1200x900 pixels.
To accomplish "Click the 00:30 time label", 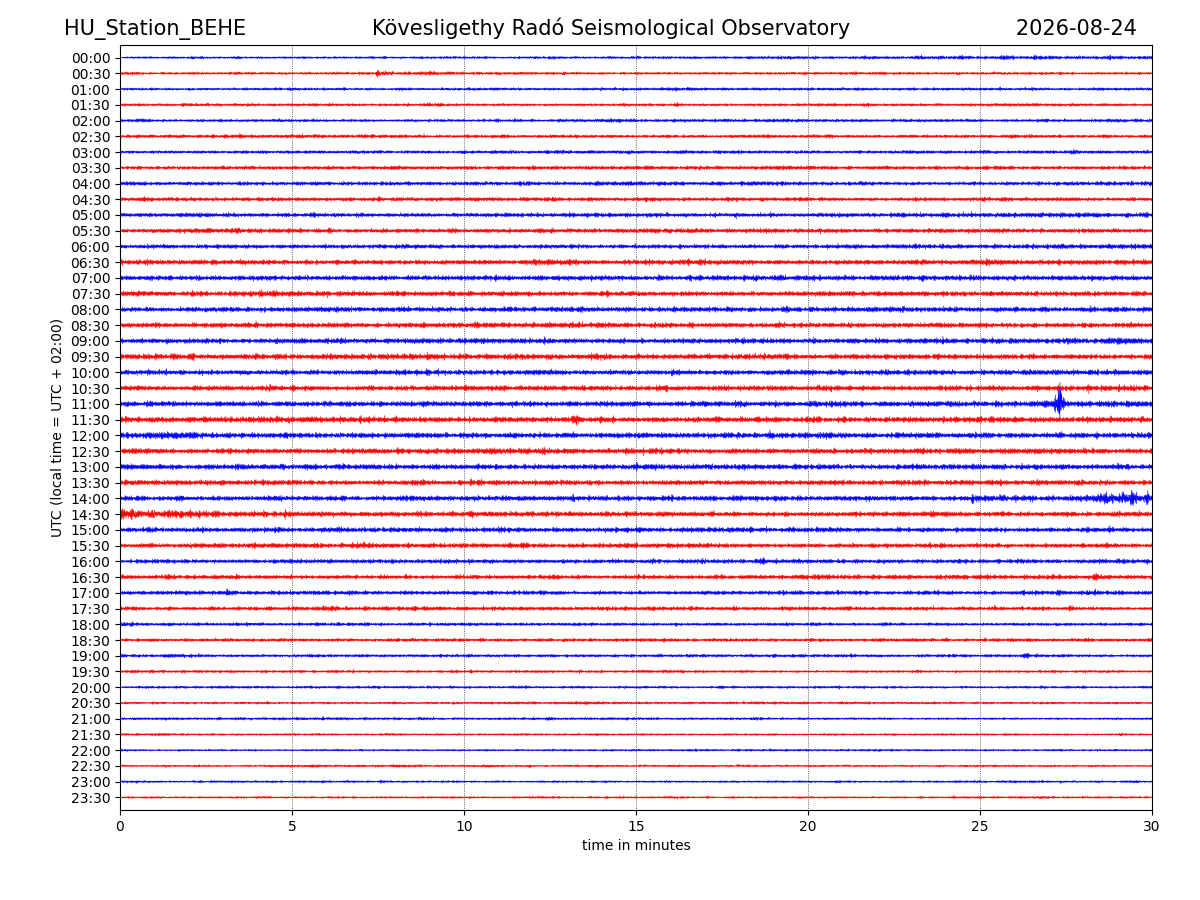I will tap(91, 74).
